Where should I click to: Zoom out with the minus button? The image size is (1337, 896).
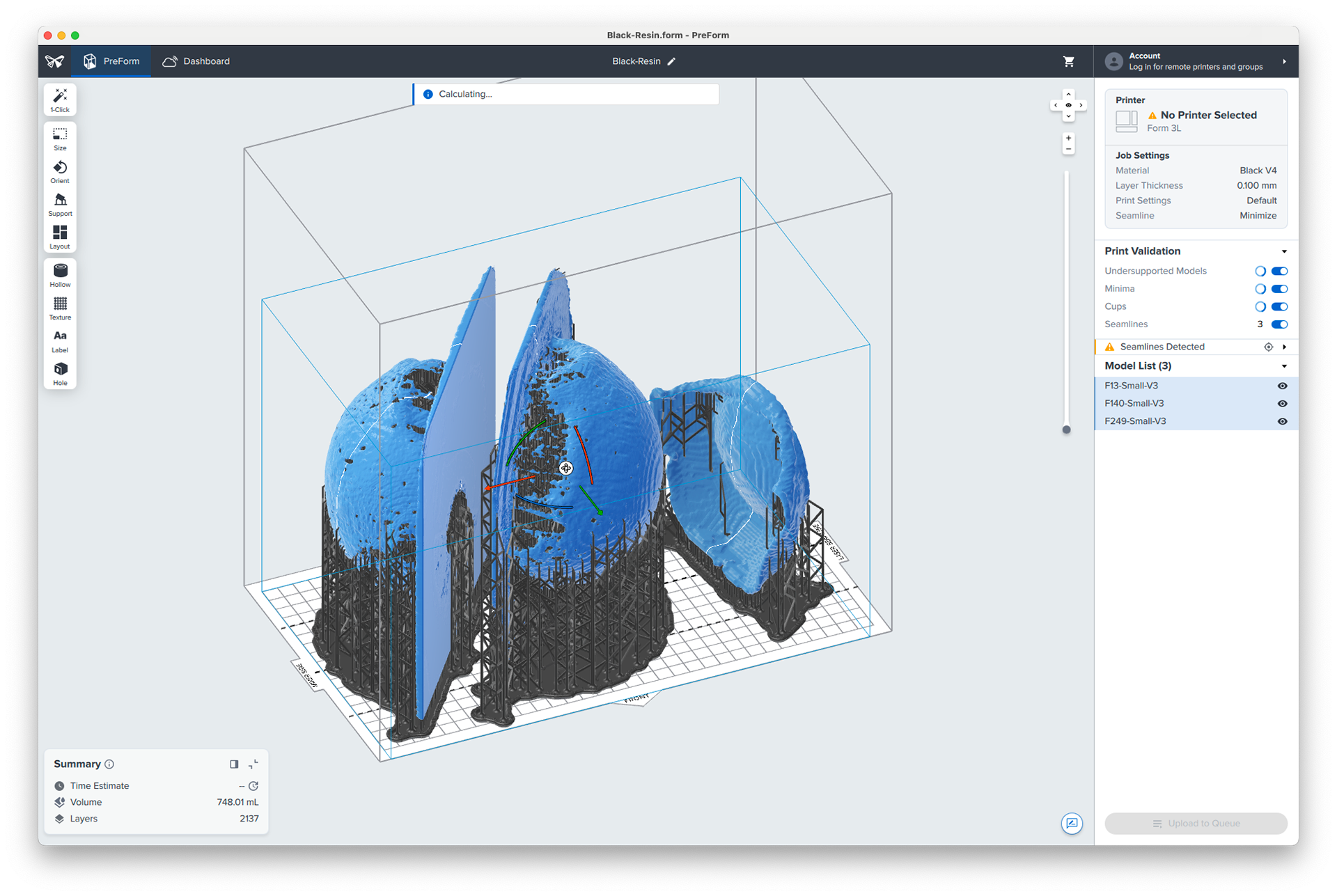1068,149
